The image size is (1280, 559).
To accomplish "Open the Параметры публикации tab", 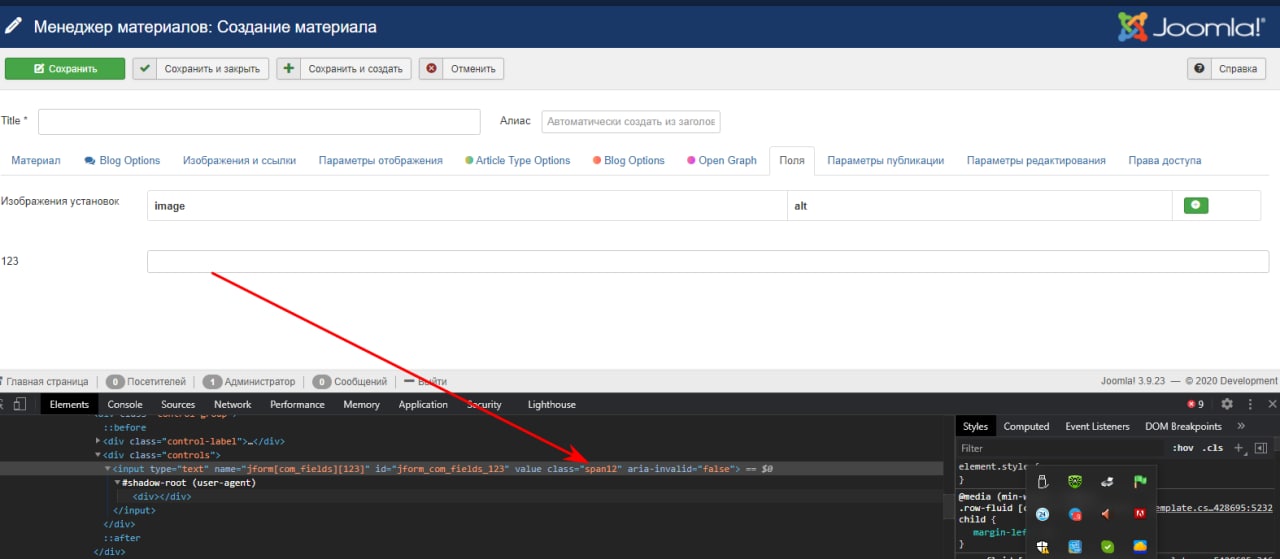I will 885,160.
